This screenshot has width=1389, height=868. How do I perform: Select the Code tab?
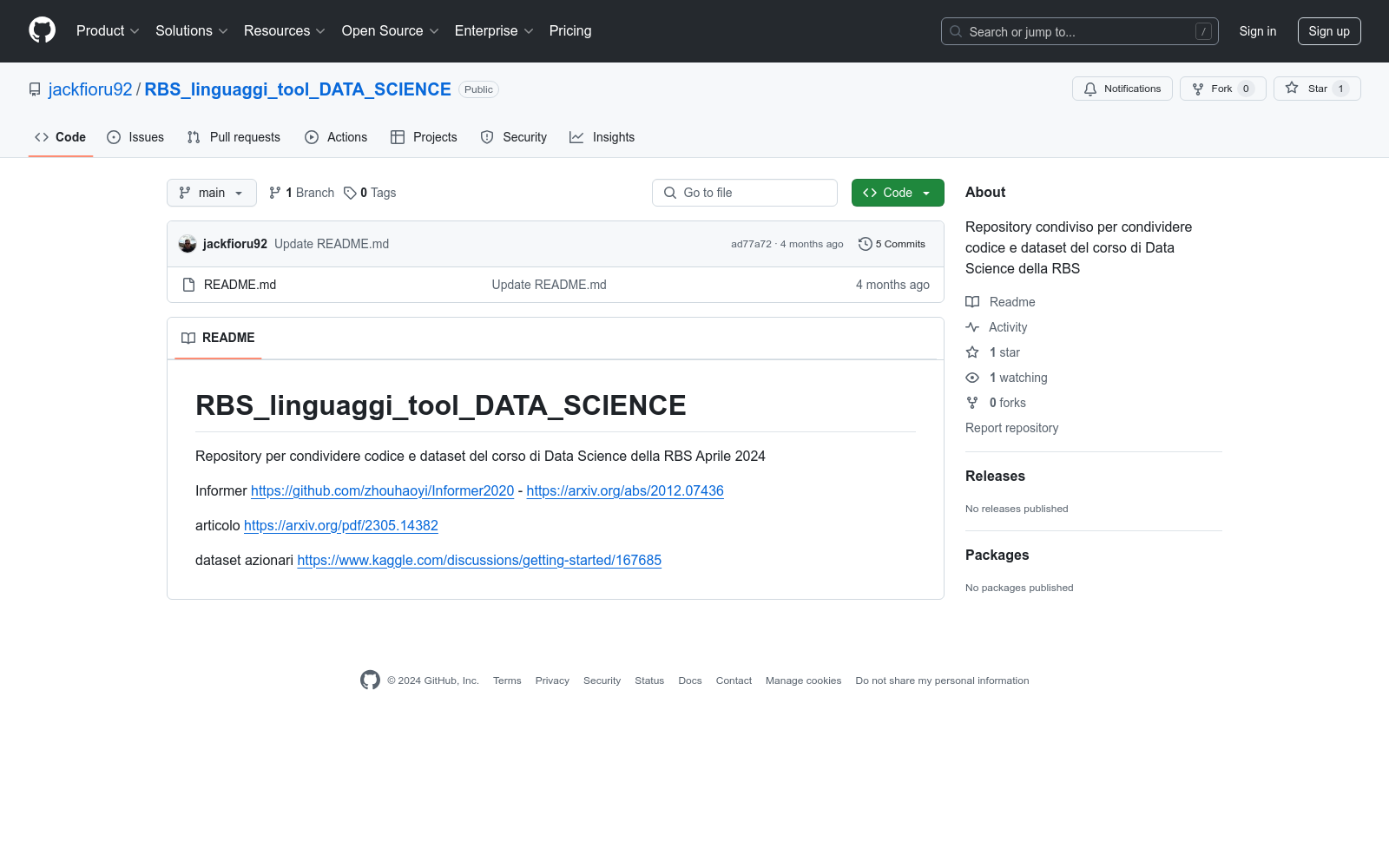pos(61,137)
